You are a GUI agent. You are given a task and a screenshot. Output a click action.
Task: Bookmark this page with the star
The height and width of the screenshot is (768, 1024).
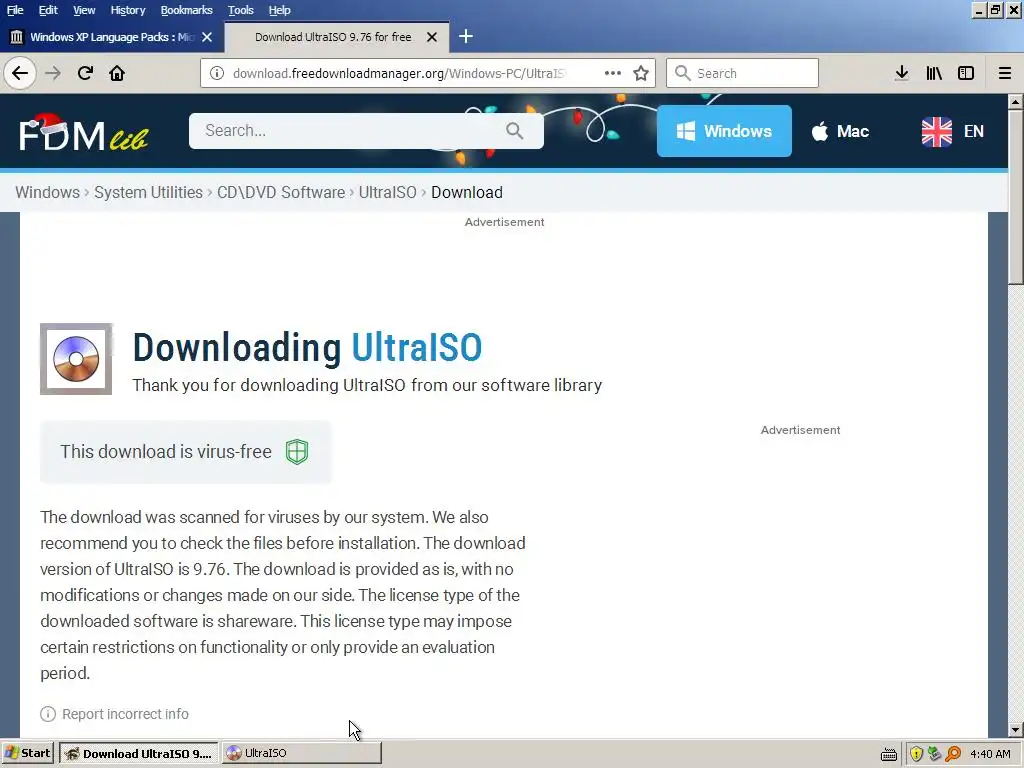[x=641, y=73]
